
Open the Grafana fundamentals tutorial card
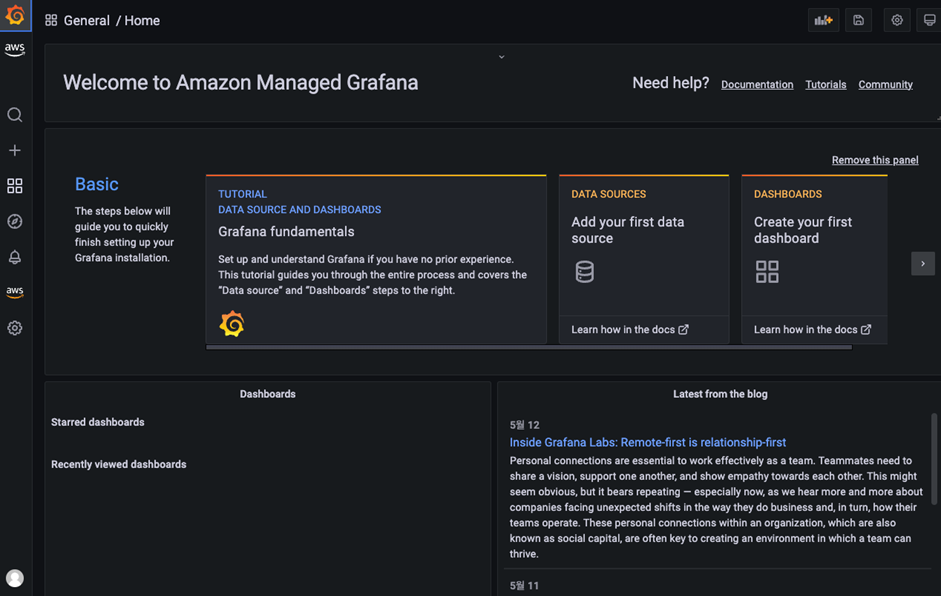pos(376,259)
